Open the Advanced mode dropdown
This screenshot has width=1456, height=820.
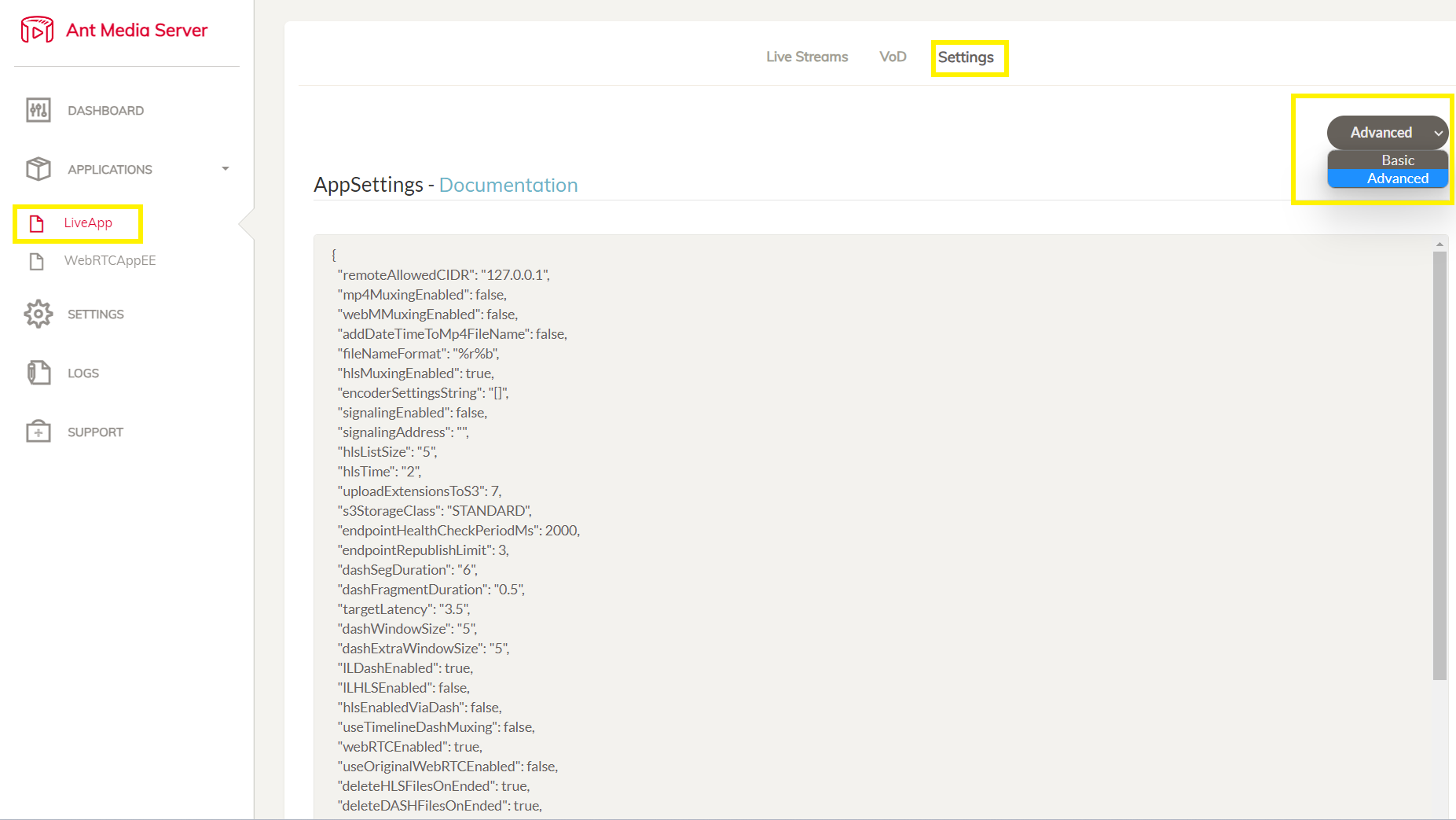click(1388, 133)
